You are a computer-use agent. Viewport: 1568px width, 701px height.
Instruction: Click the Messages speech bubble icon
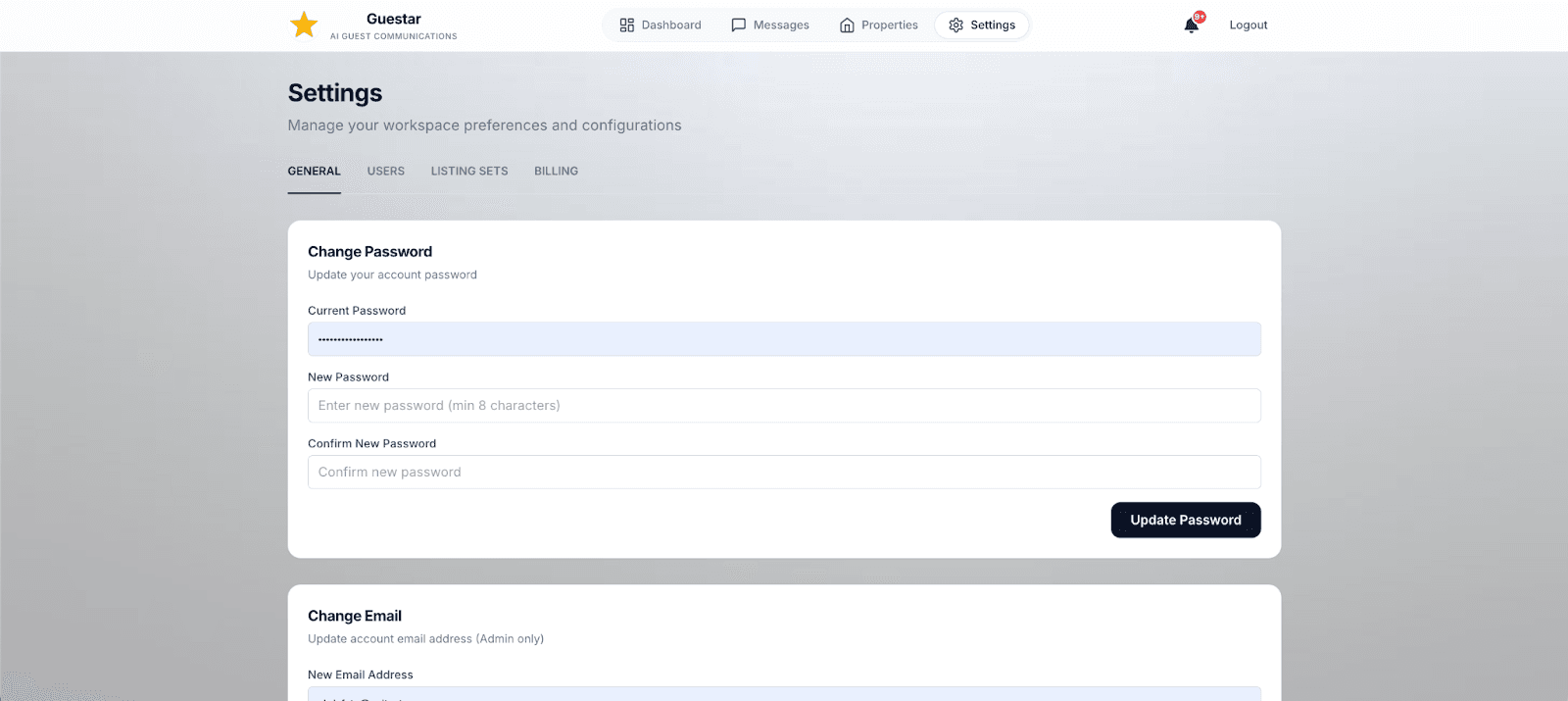[739, 25]
